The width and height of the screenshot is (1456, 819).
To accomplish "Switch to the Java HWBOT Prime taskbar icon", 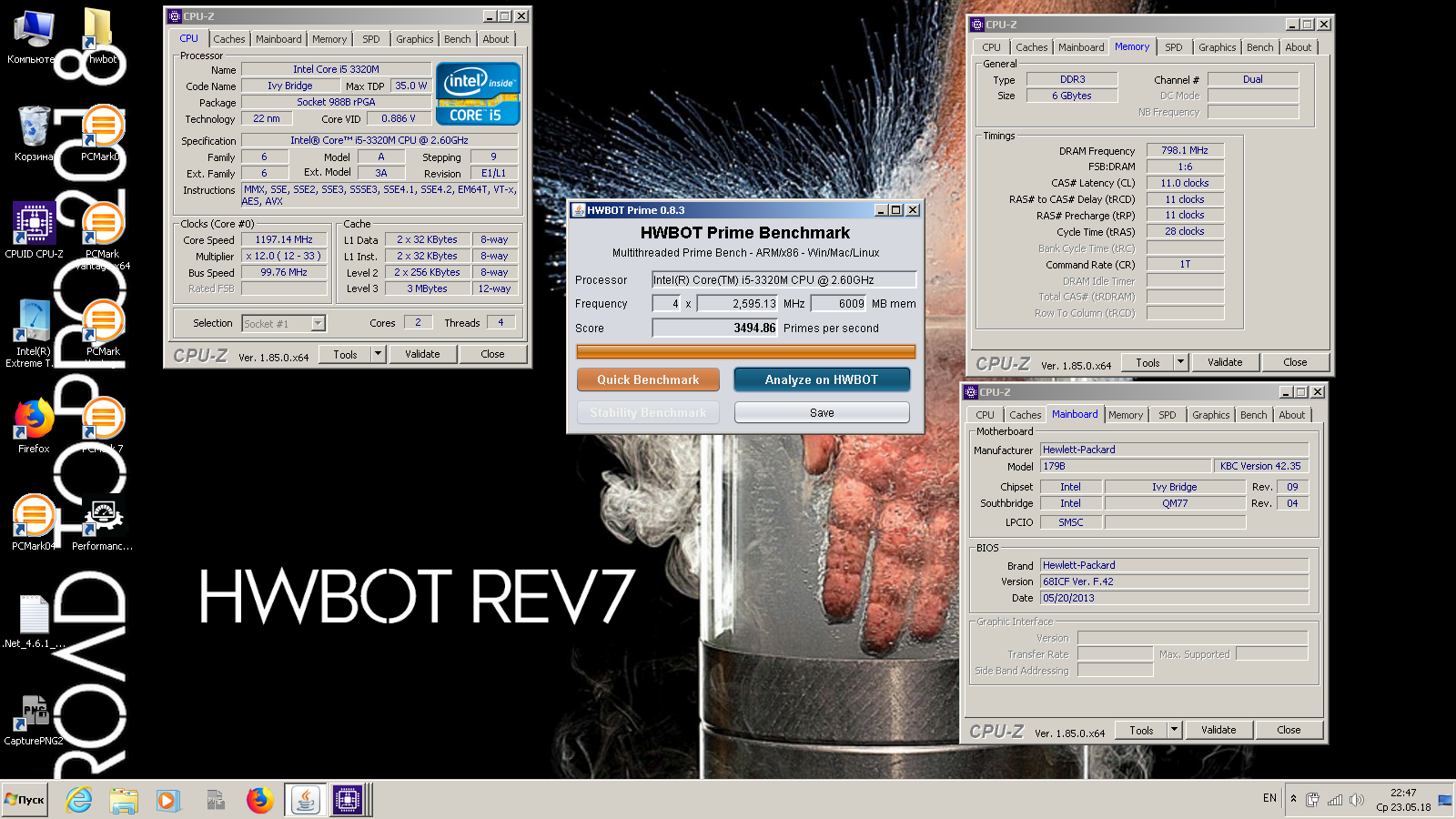I will pyautogui.click(x=306, y=800).
